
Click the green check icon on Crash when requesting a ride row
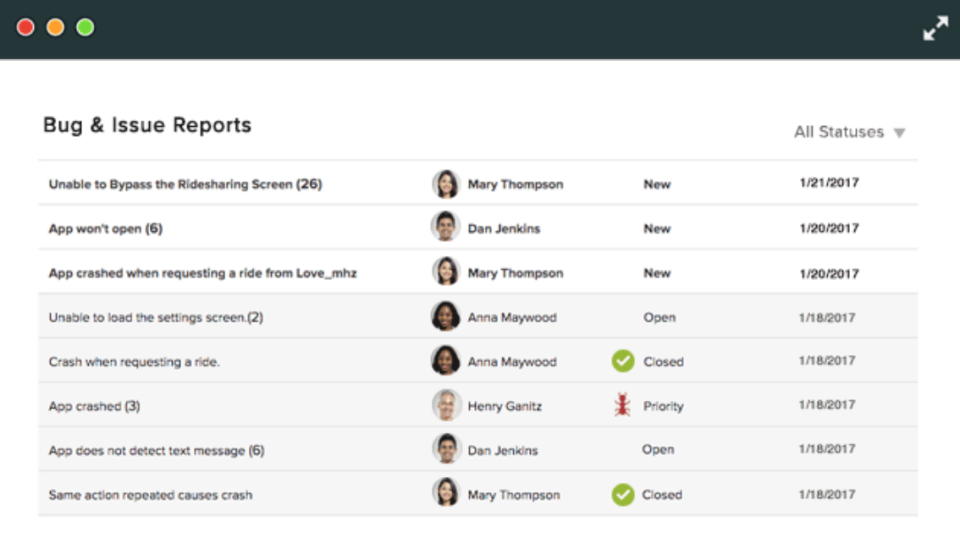click(x=623, y=361)
